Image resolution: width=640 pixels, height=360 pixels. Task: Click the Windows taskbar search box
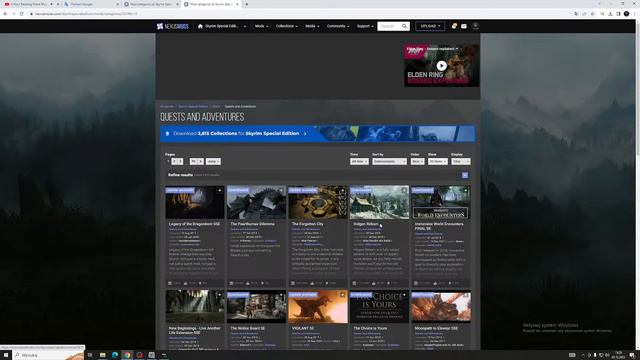point(48,355)
